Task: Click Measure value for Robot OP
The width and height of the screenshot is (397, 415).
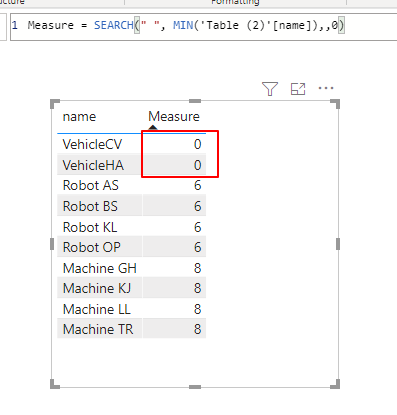Action: click(x=198, y=247)
